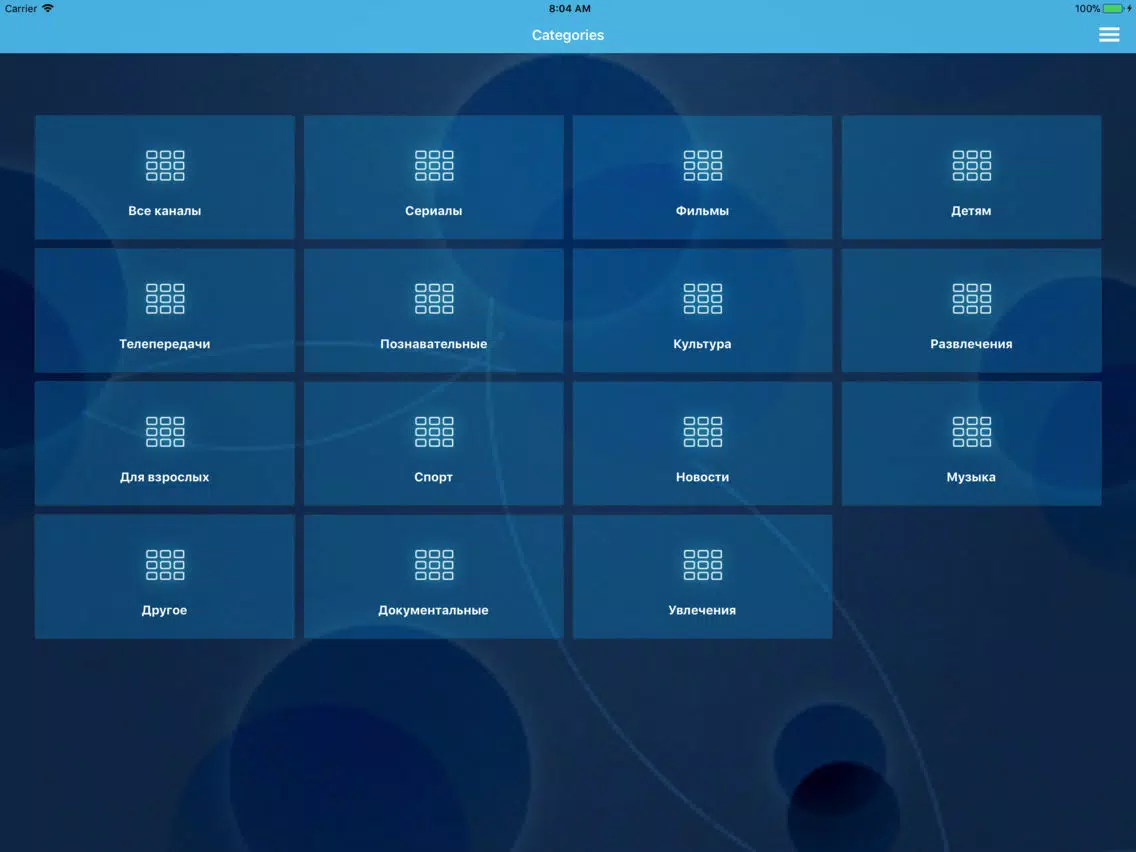Choose the Телепередачи grid icon
Screen dimensions: 1136x852
point(165,298)
